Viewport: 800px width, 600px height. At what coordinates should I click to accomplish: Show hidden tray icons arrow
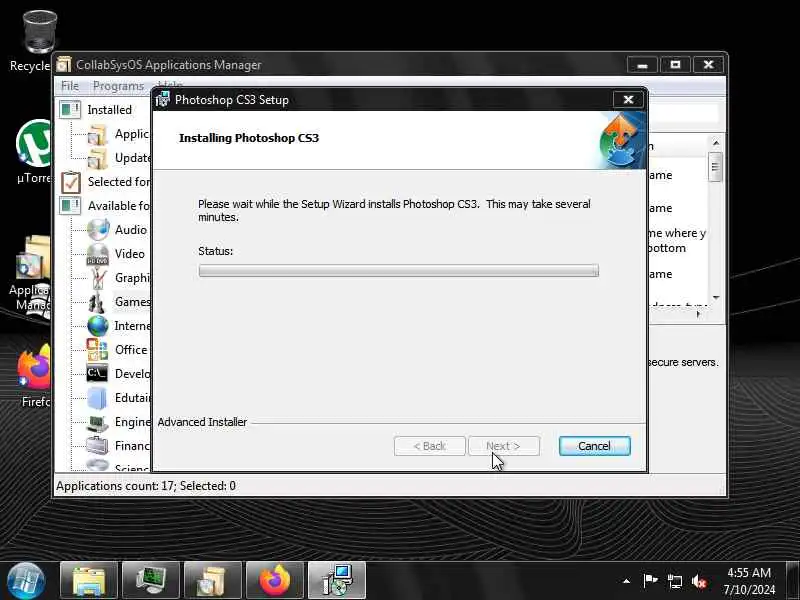(x=627, y=581)
